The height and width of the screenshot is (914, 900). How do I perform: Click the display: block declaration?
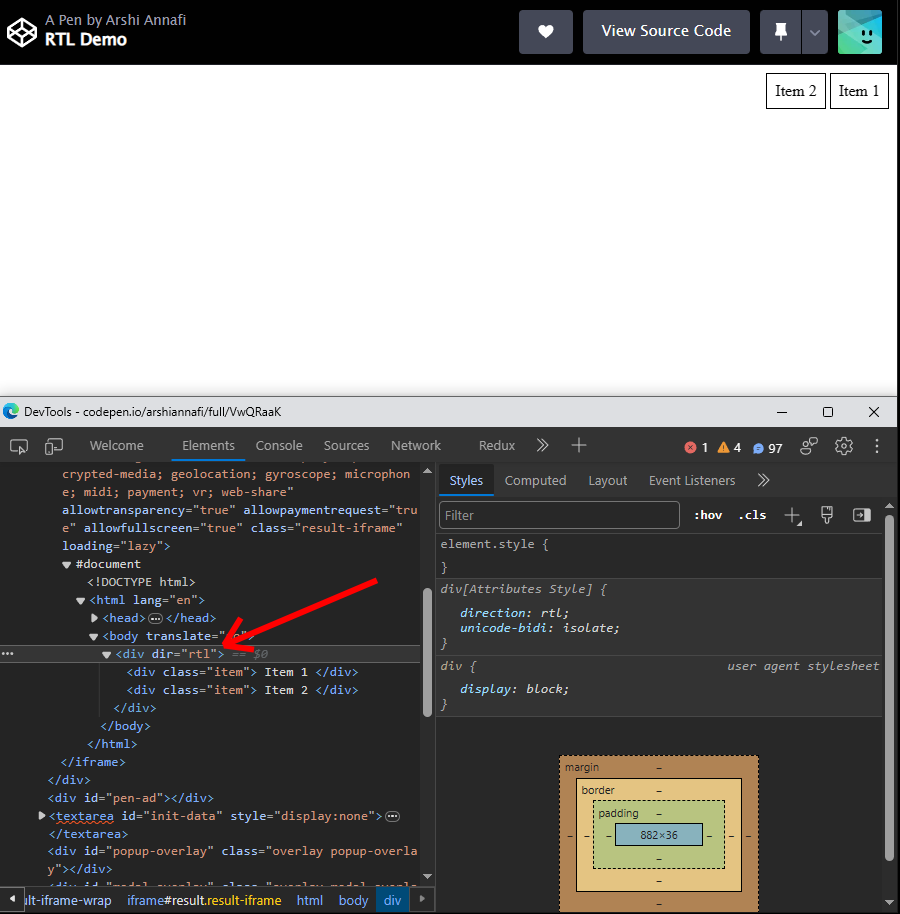514,689
